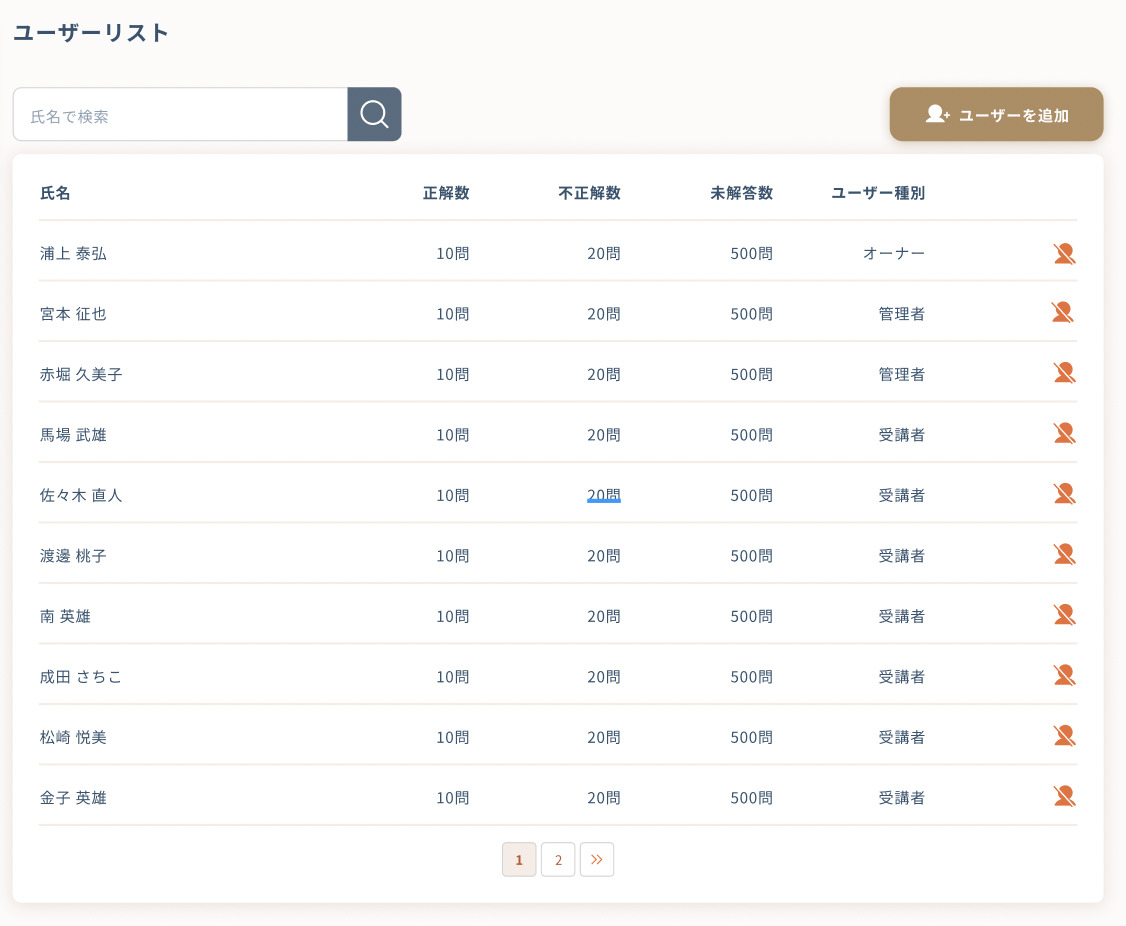Image resolution: width=1126 pixels, height=926 pixels.
Task: Remove user 金子 英雄 icon
Action: tap(1064, 795)
